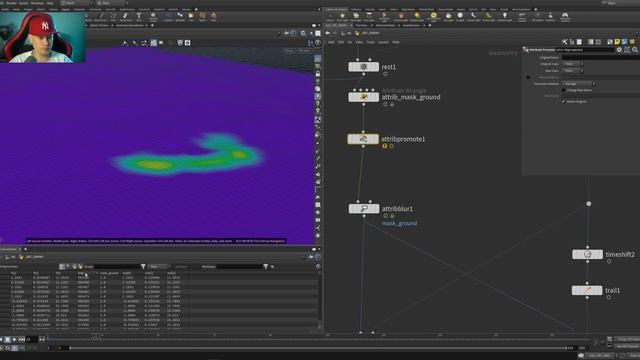Switch to the Material Palette pane tab
Screen dimensions: 640x360
point(385,25)
